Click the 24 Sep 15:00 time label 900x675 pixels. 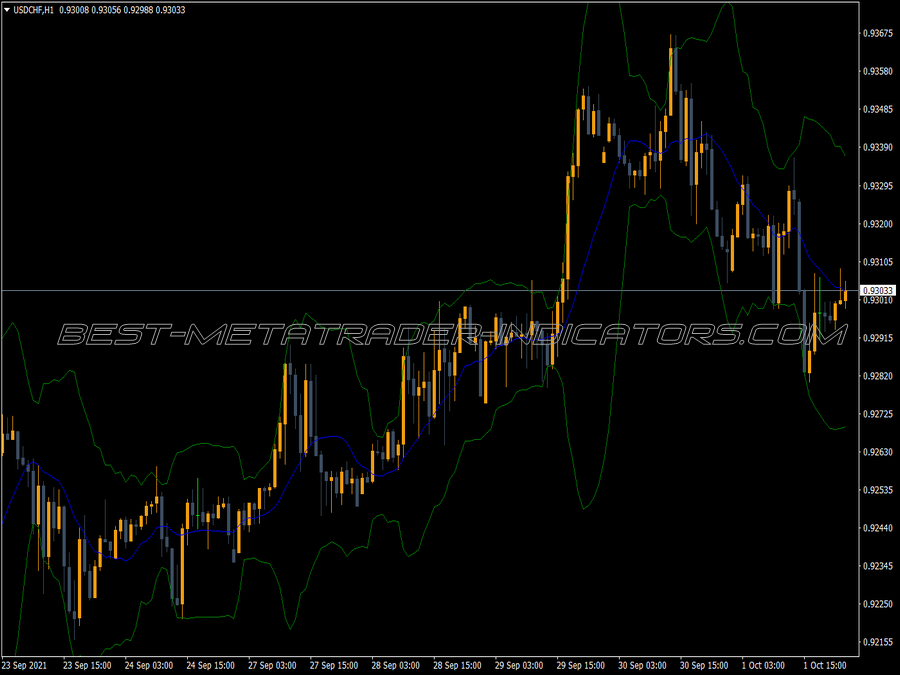coord(211,665)
